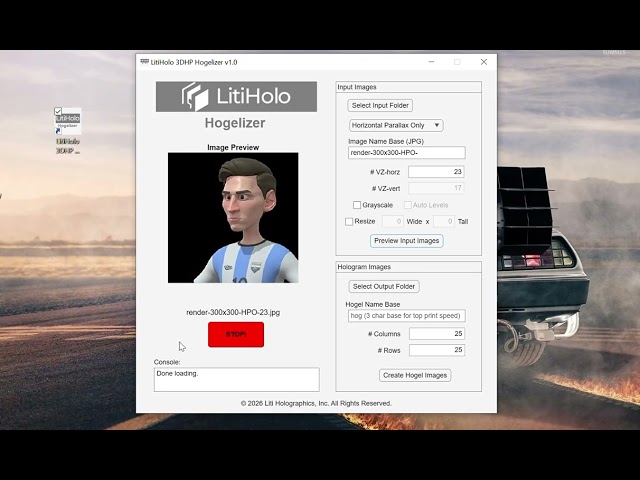This screenshot has height=480, width=640.
Task: Click the Hogelizer heading text
Action: pos(235,123)
